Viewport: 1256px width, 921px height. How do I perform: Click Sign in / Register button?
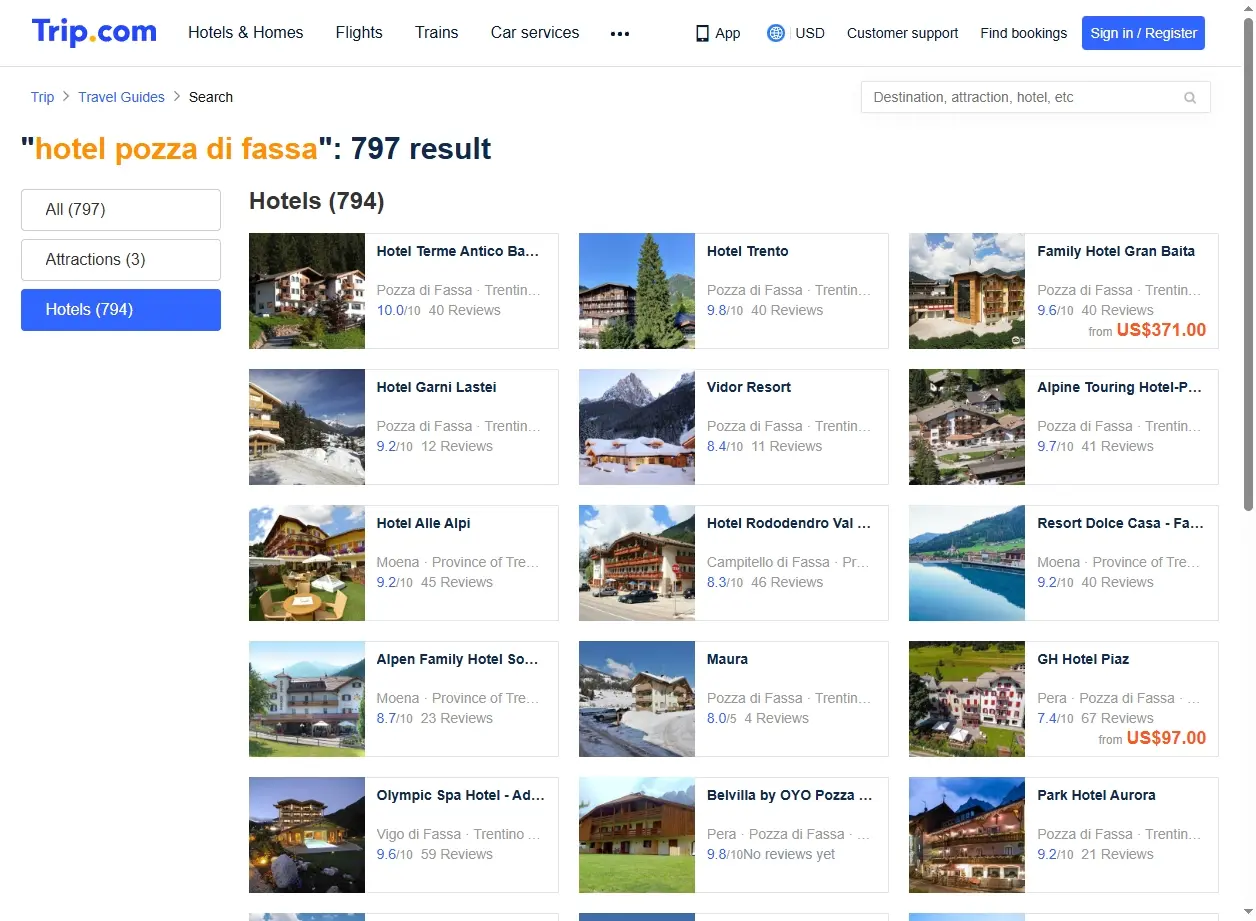[x=1143, y=33]
